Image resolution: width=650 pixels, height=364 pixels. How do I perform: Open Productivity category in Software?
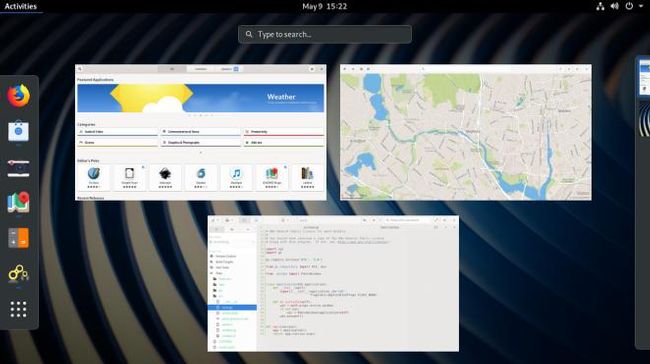click(284, 132)
